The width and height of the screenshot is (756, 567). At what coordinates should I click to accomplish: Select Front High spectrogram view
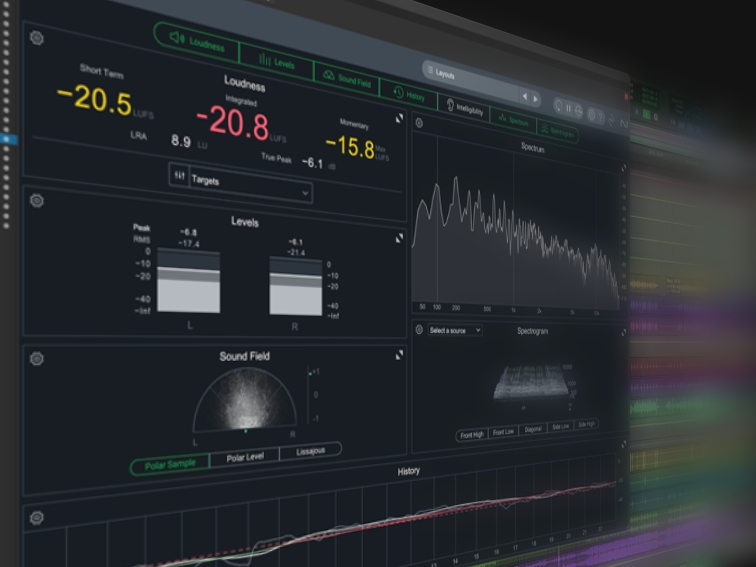tap(472, 434)
